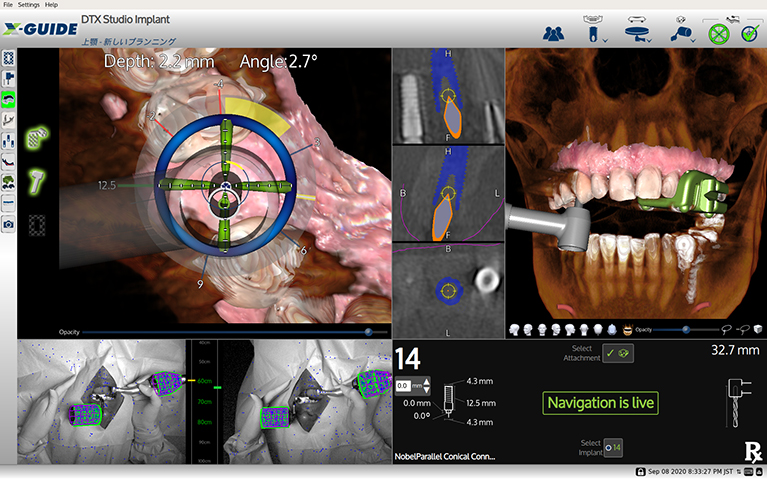Click the Select Implant 14 button

(x=616, y=446)
